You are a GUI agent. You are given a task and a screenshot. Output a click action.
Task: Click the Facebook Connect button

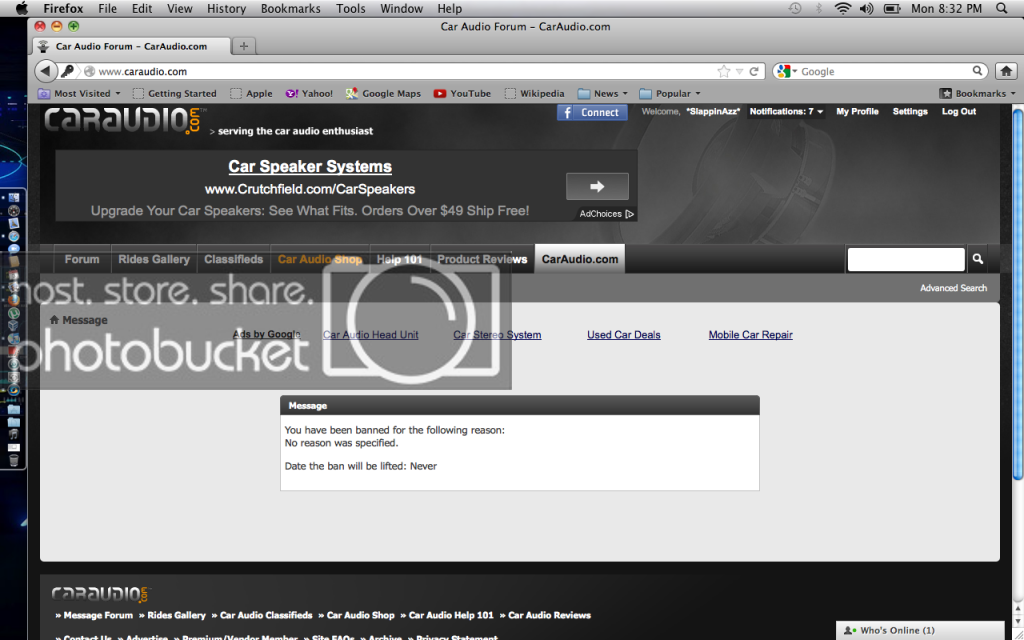tap(592, 112)
